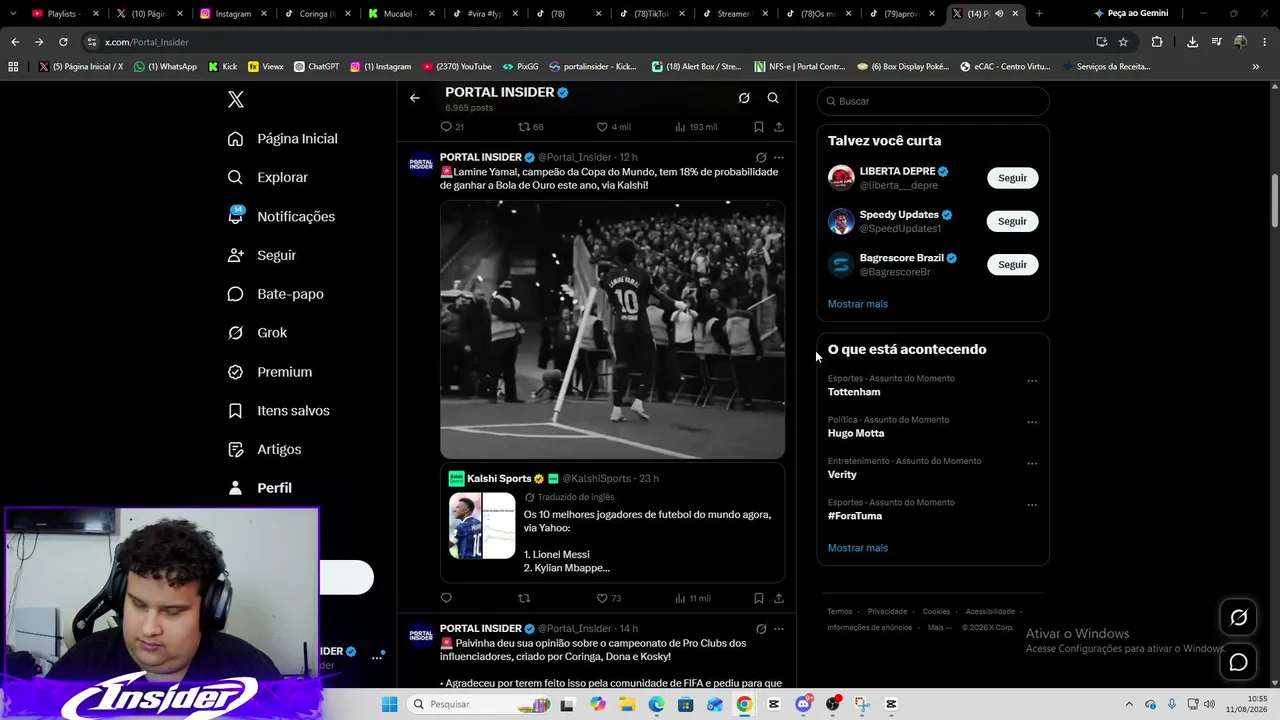Click Grok explain icon on Lamine Yamal post

click(761, 158)
